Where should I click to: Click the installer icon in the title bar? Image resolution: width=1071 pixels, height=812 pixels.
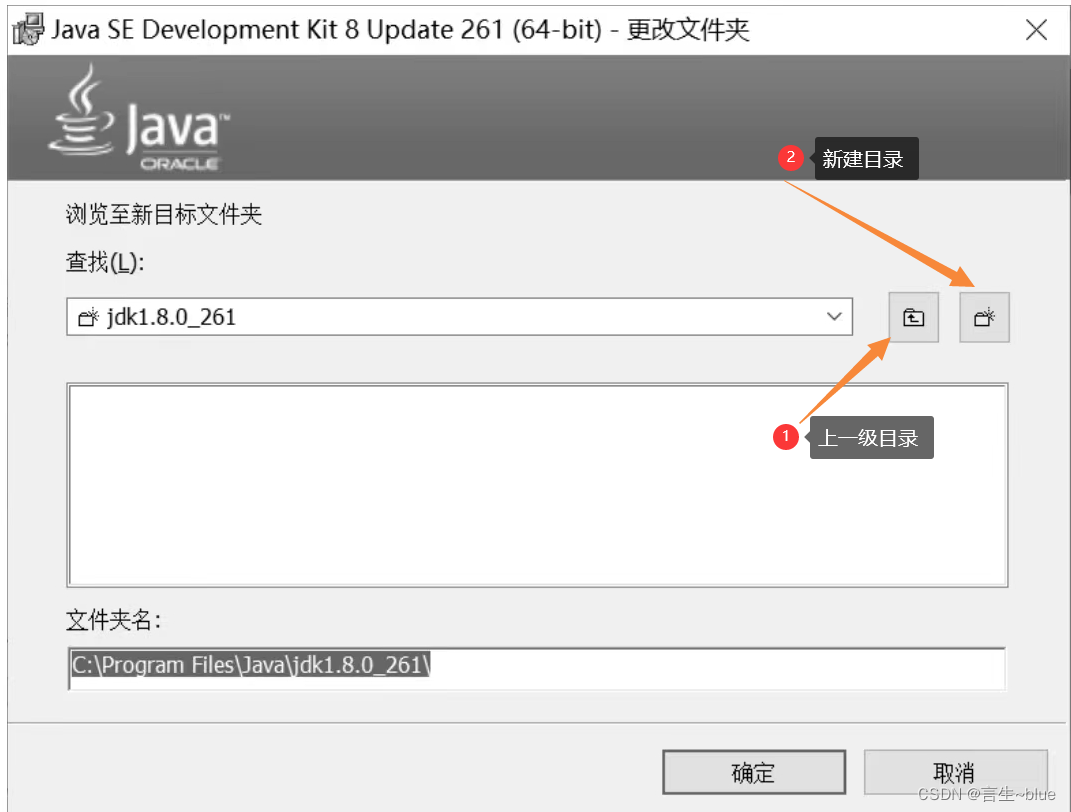click(29, 30)
